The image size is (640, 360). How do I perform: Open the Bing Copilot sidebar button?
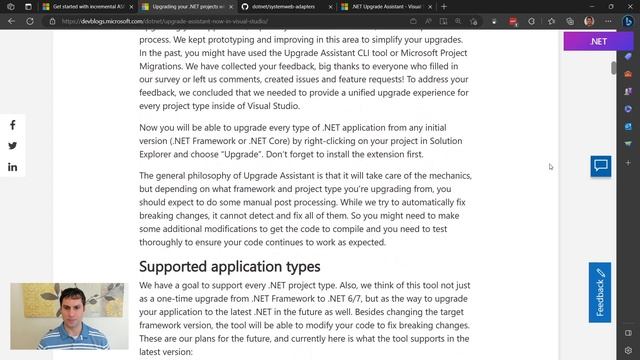click(628, 21)
